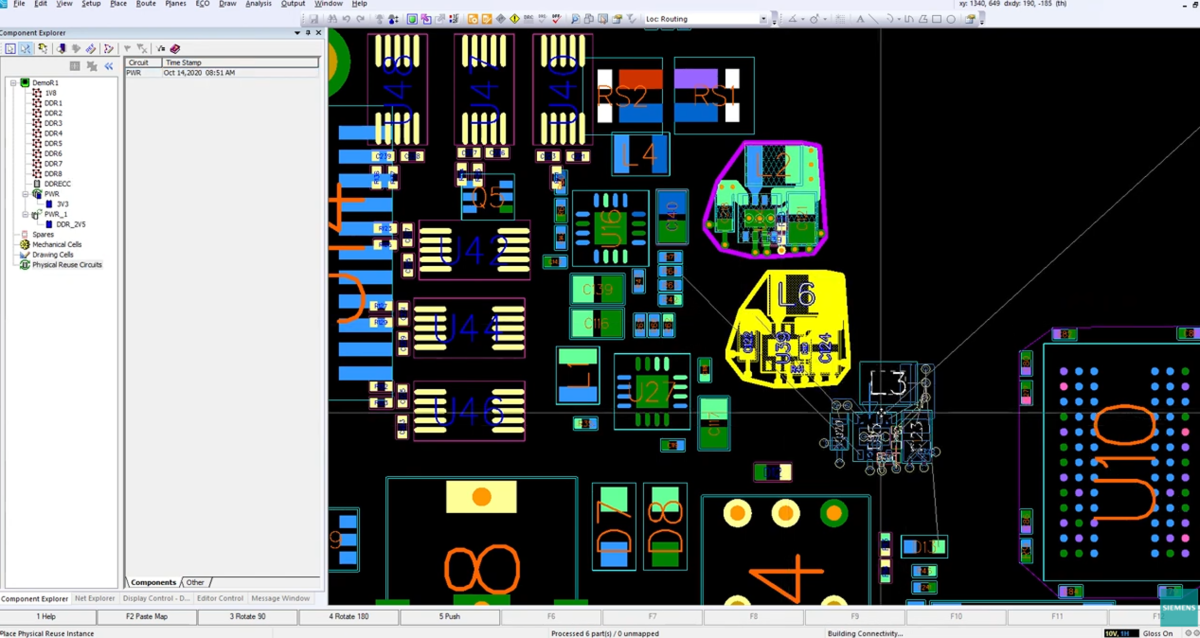Click the Undo arrow in the toolbar
Screen dimensions: 1200x638
pos(346,19)
